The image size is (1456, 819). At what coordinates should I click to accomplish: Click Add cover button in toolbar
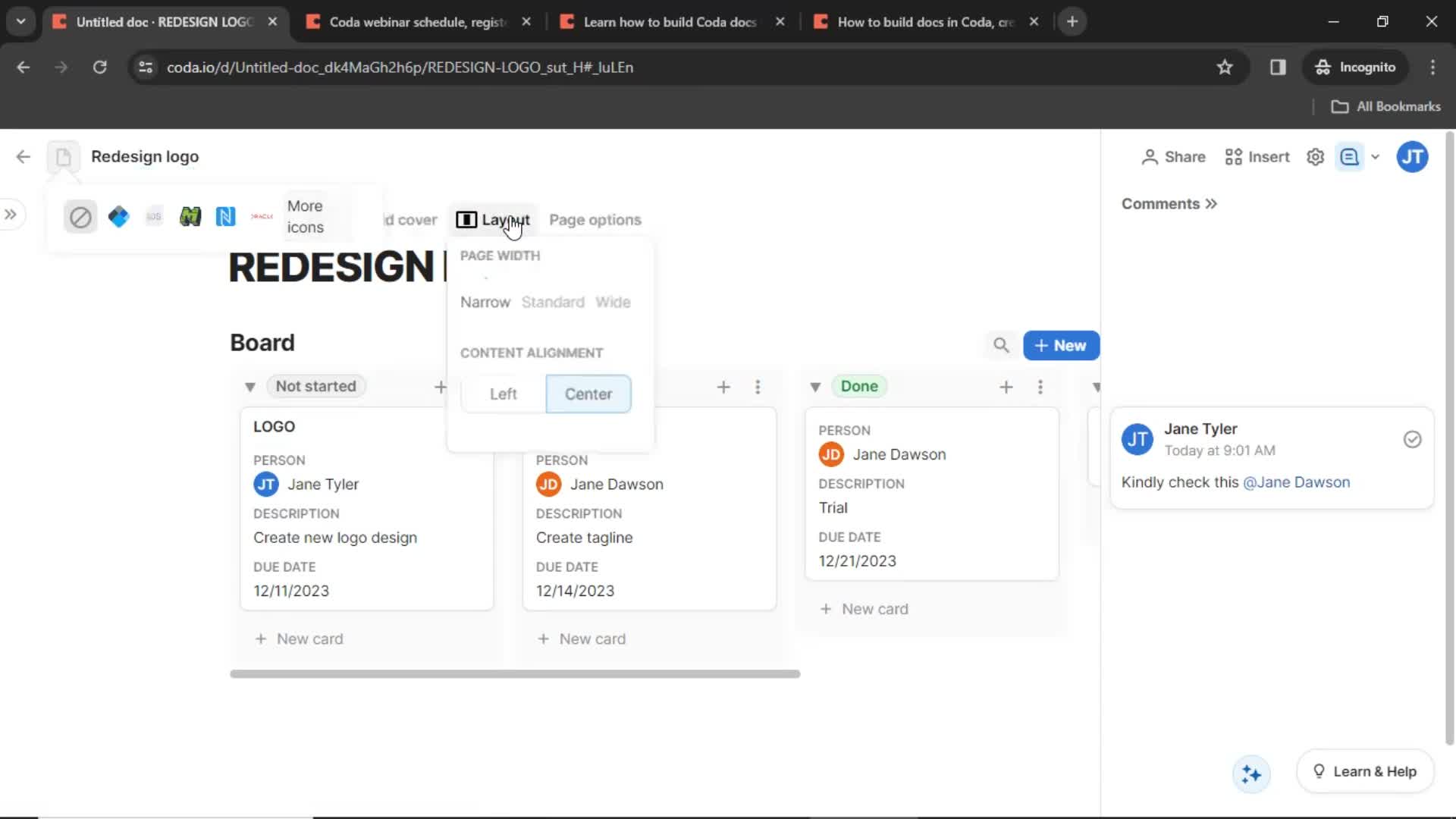pyautogui.click(x=404, y=219)
